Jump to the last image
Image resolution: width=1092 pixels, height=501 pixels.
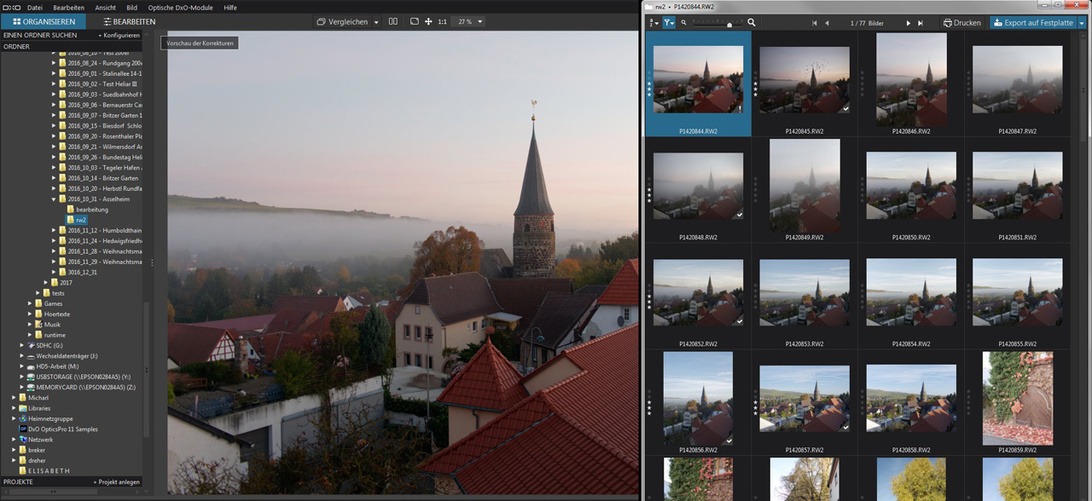tap(921, 22)
